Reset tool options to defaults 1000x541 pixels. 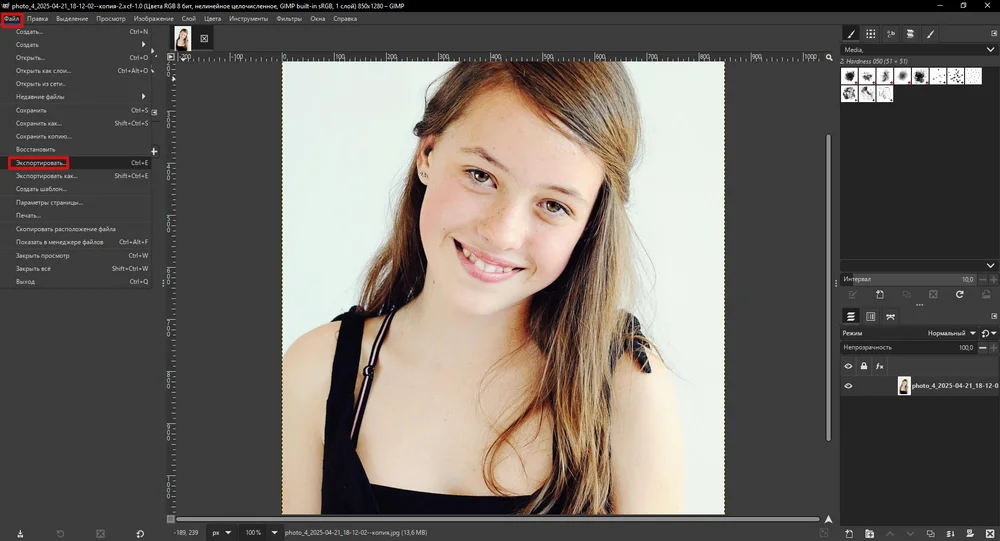(140, 533)
